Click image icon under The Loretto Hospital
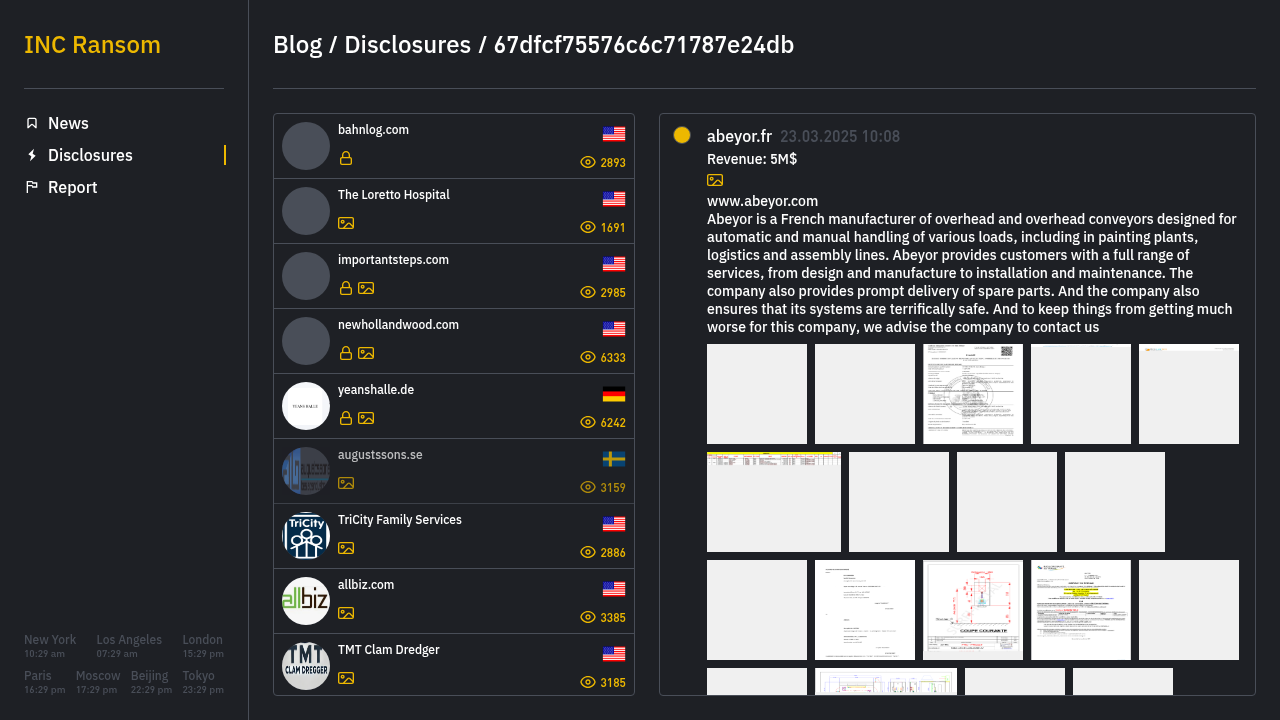 coord(346,223)
